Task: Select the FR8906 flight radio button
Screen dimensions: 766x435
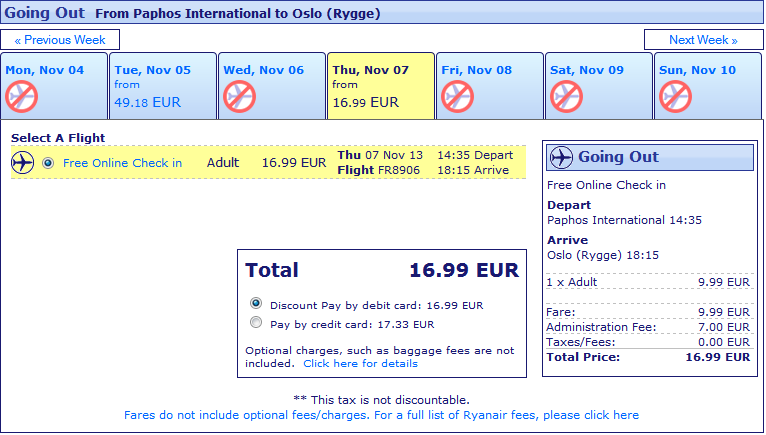Action: 48,163
